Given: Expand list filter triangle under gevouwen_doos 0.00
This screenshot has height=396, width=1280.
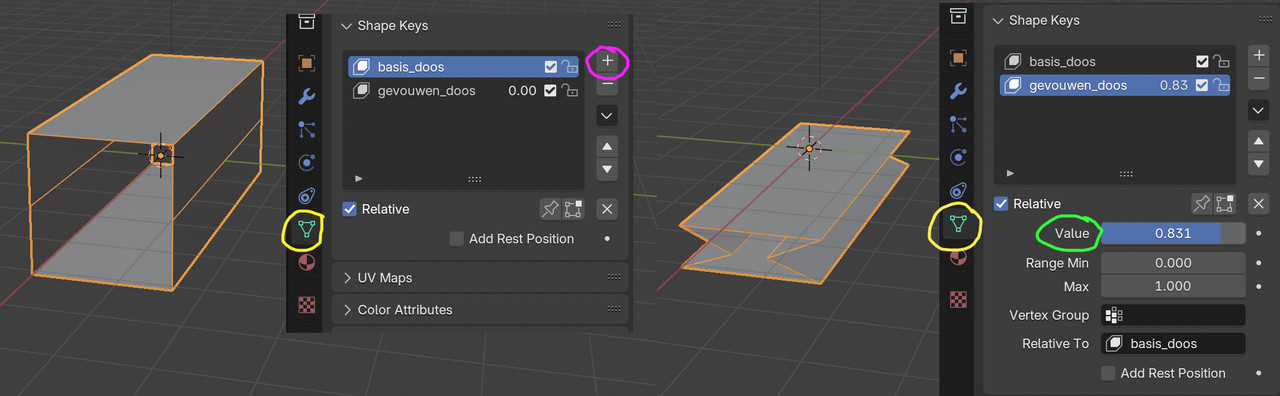Looking at the screenshot, I should coord(359,179).
